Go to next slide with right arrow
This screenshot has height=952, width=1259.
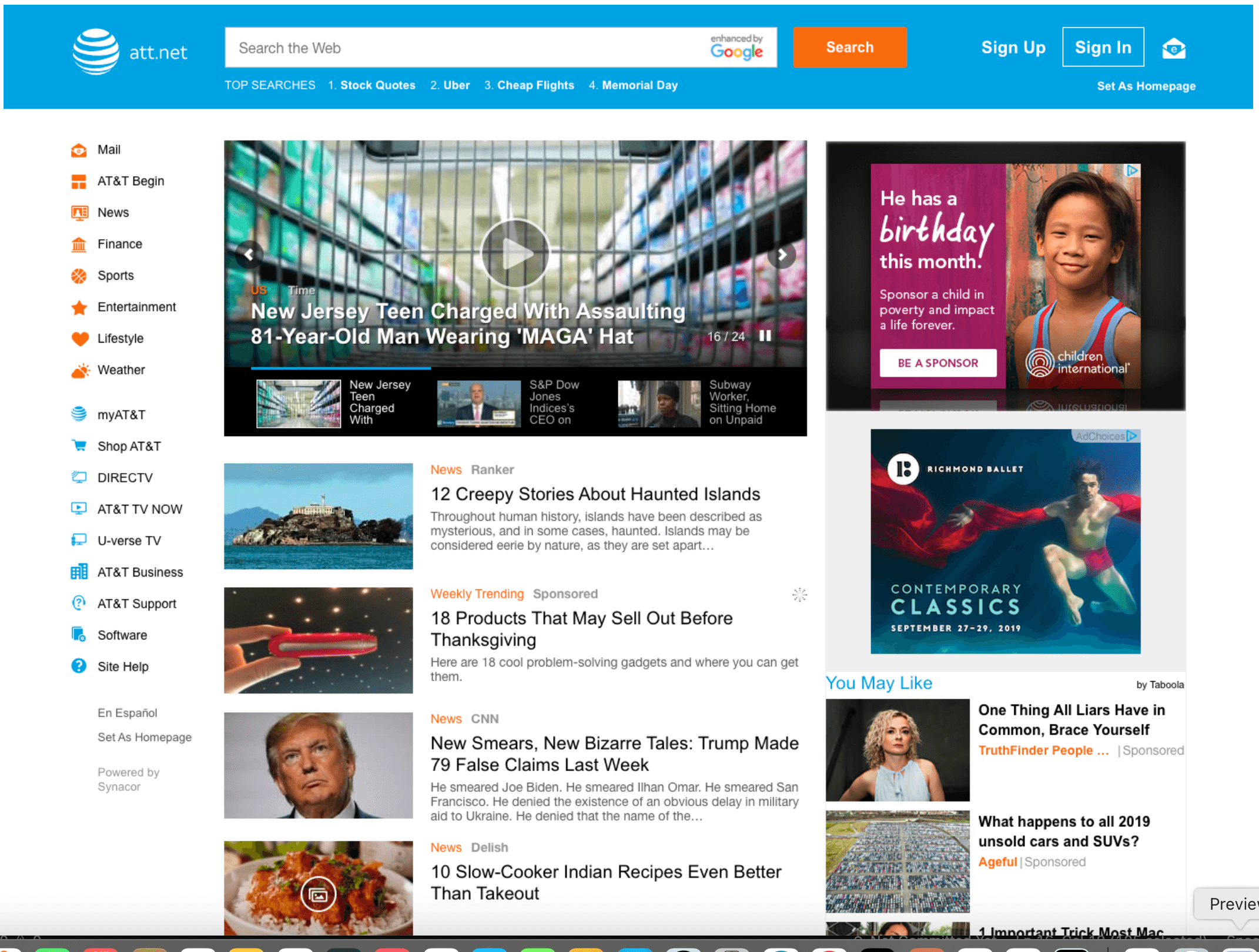(782, 254)
